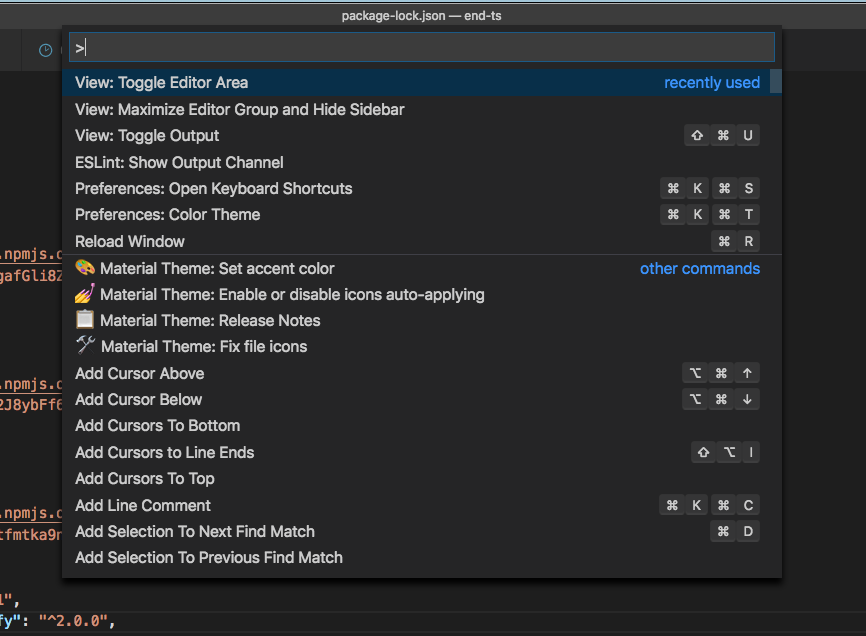Run View: Toggle Editor Area command
Screen dimensions: 866x636
pyautogui.click(x=421, y=83)
